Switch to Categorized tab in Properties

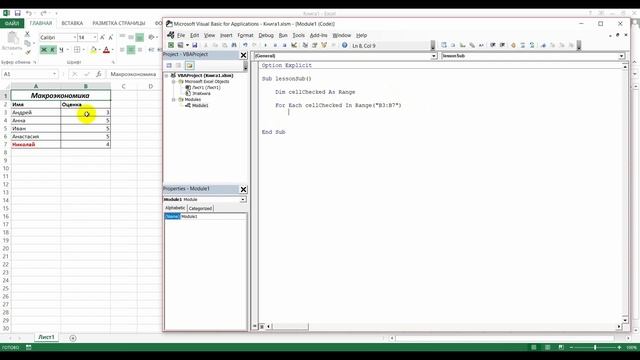200,208
